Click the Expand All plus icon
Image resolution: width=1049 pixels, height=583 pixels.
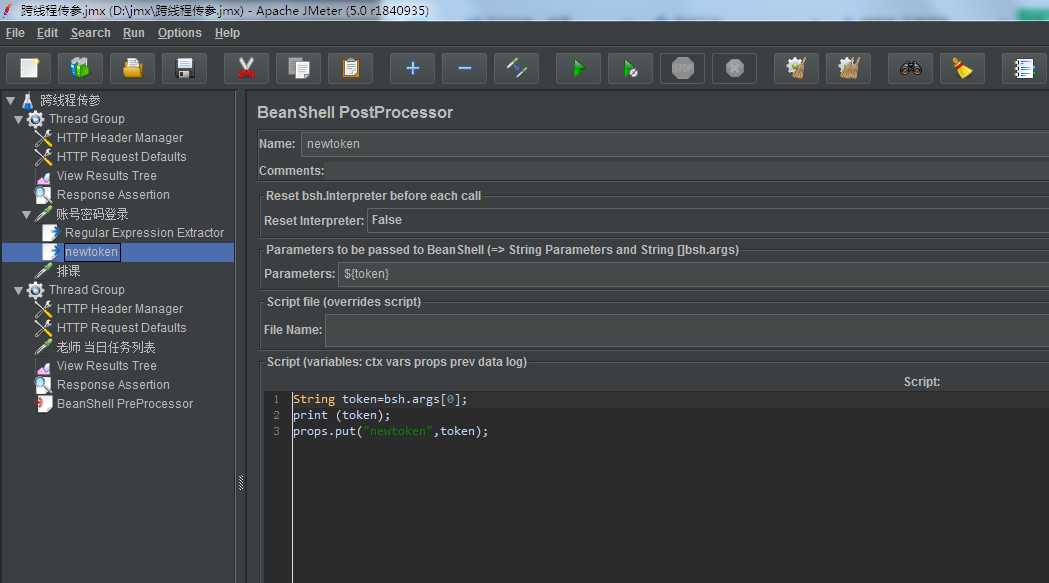coord(413,68)
